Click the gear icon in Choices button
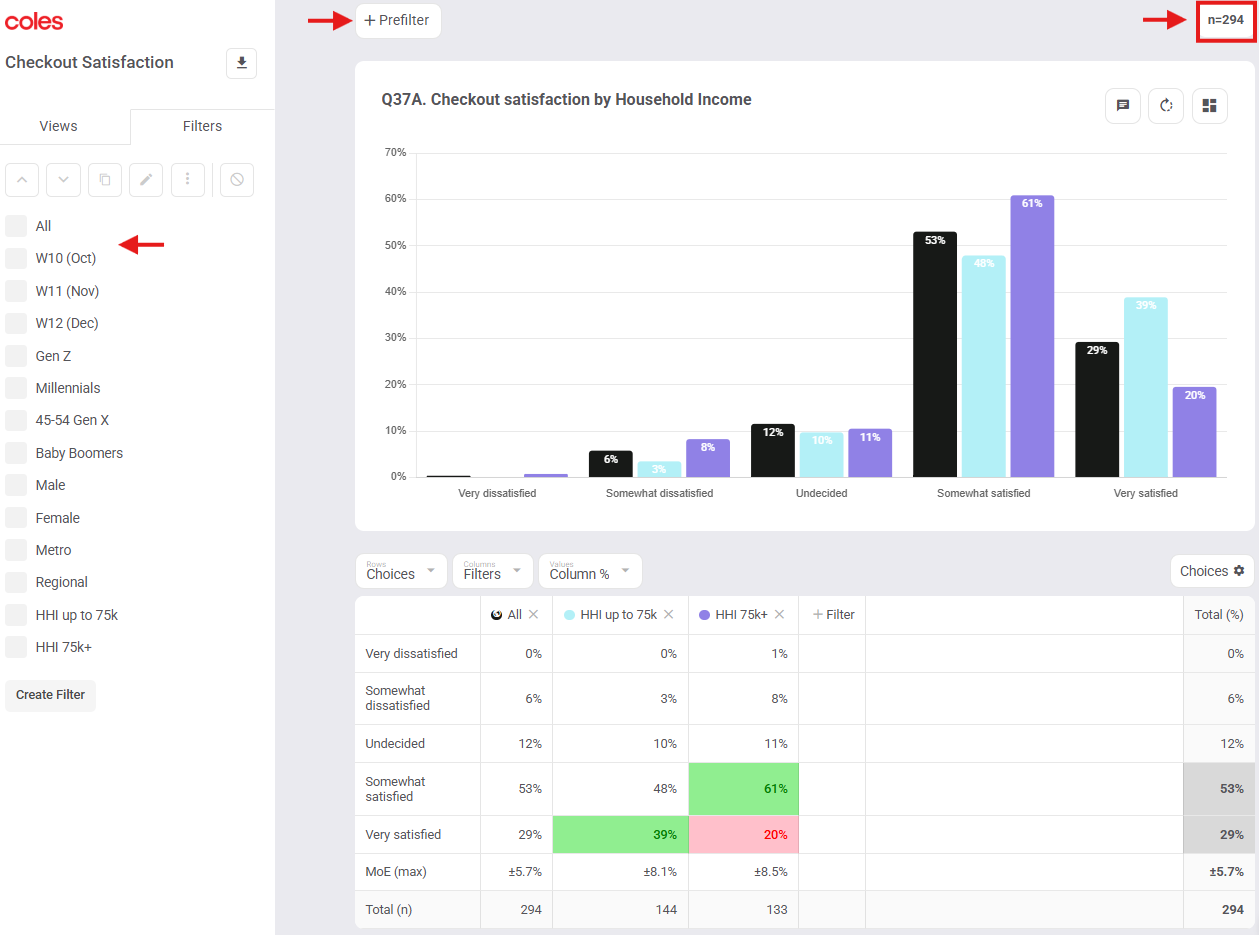1259x935 pixels. pyautogui.click(x=1239, y=571)
